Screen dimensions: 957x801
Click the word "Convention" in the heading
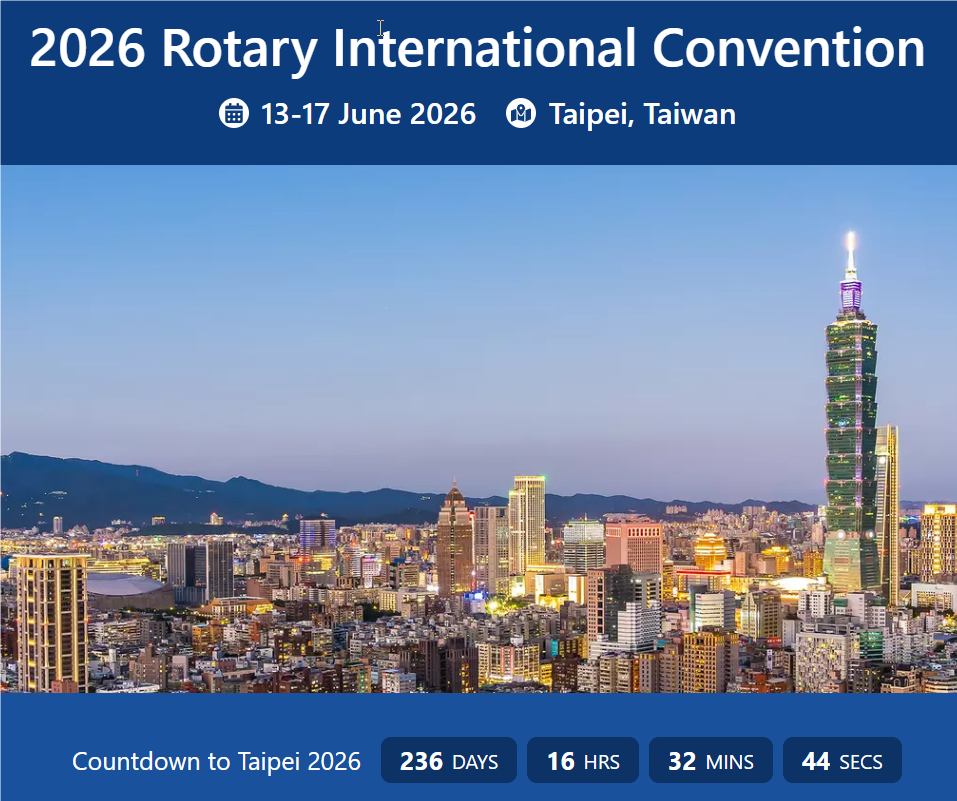coord(787,48)
